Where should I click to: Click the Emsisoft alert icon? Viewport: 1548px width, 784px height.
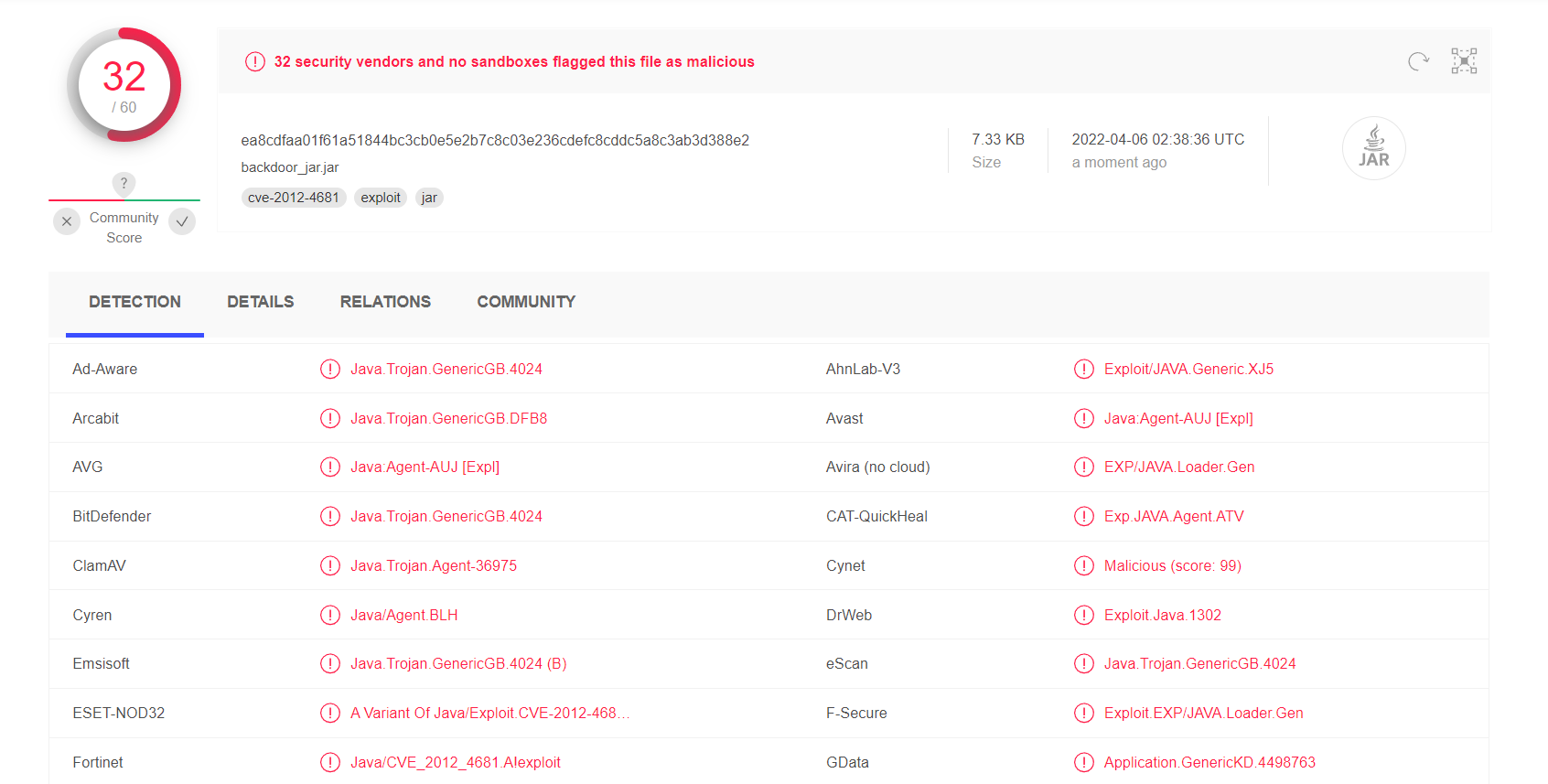[330, 663]
